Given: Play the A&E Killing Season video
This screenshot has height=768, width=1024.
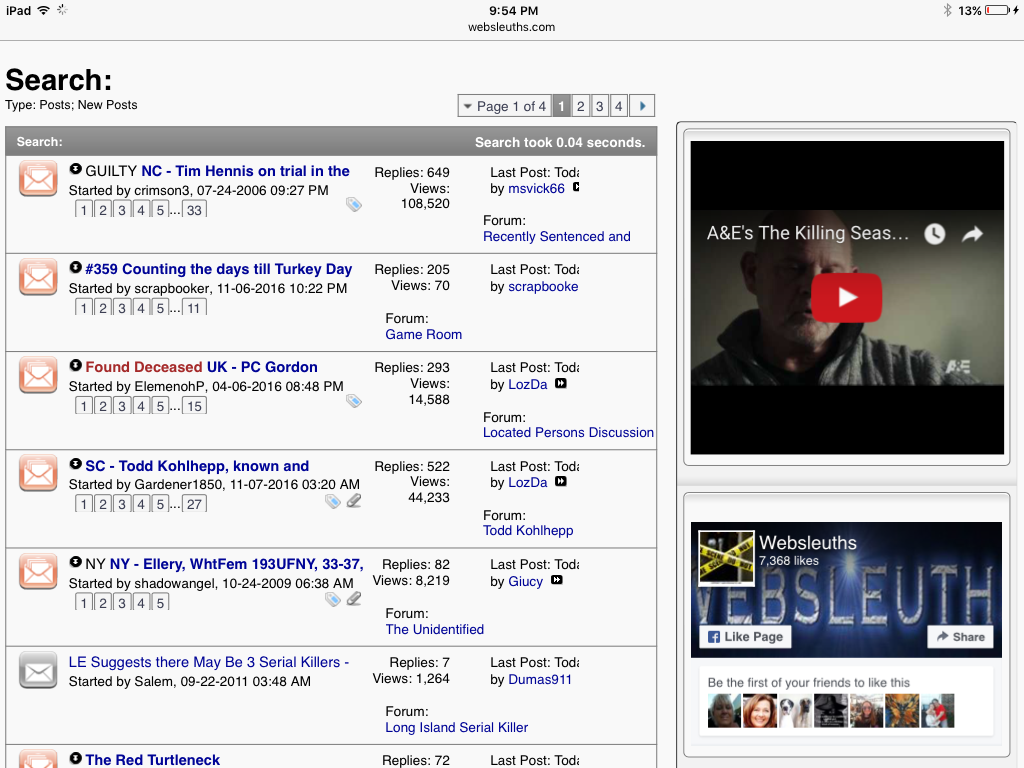Looking at the screenshot, I should point(846,297).
